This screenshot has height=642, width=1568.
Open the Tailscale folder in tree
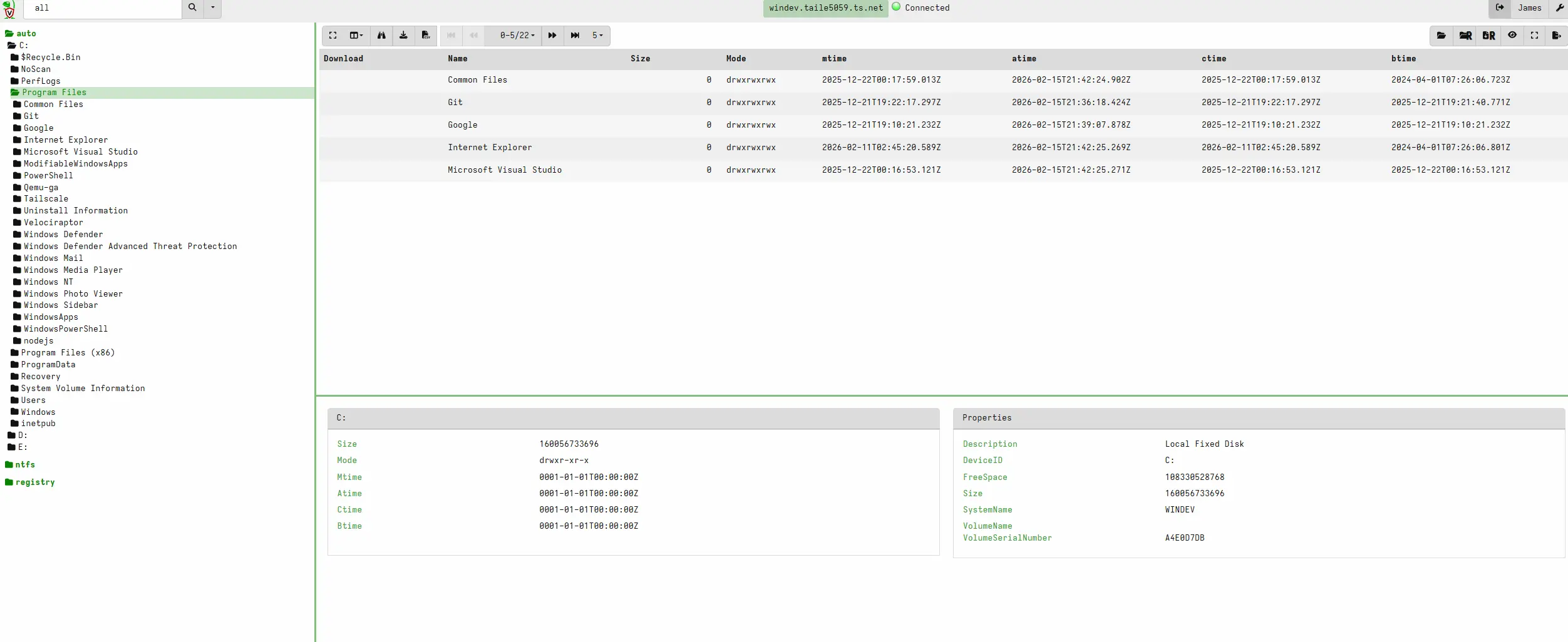(x=41, y=199)
